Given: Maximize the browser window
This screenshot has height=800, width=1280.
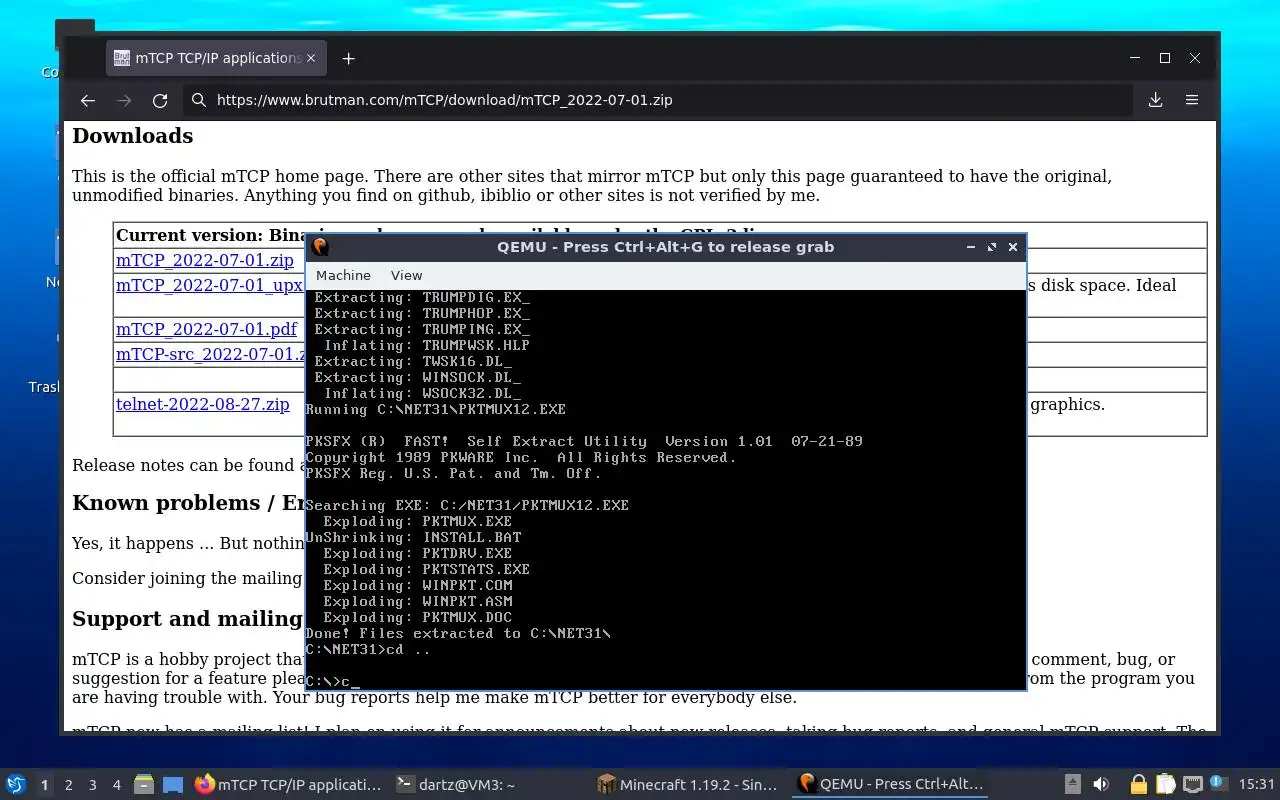Looking at the screenshot, I should 1164,59.
